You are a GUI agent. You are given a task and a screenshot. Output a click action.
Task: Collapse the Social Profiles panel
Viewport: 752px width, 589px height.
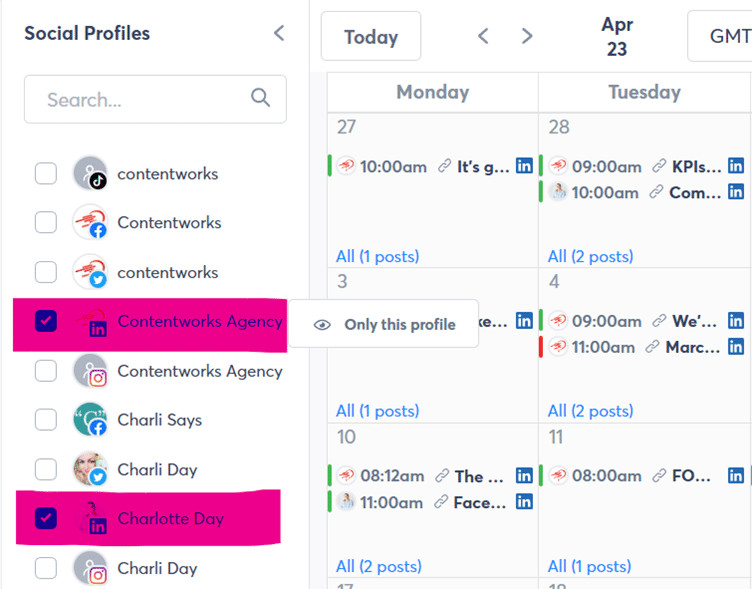click(279, 33)
